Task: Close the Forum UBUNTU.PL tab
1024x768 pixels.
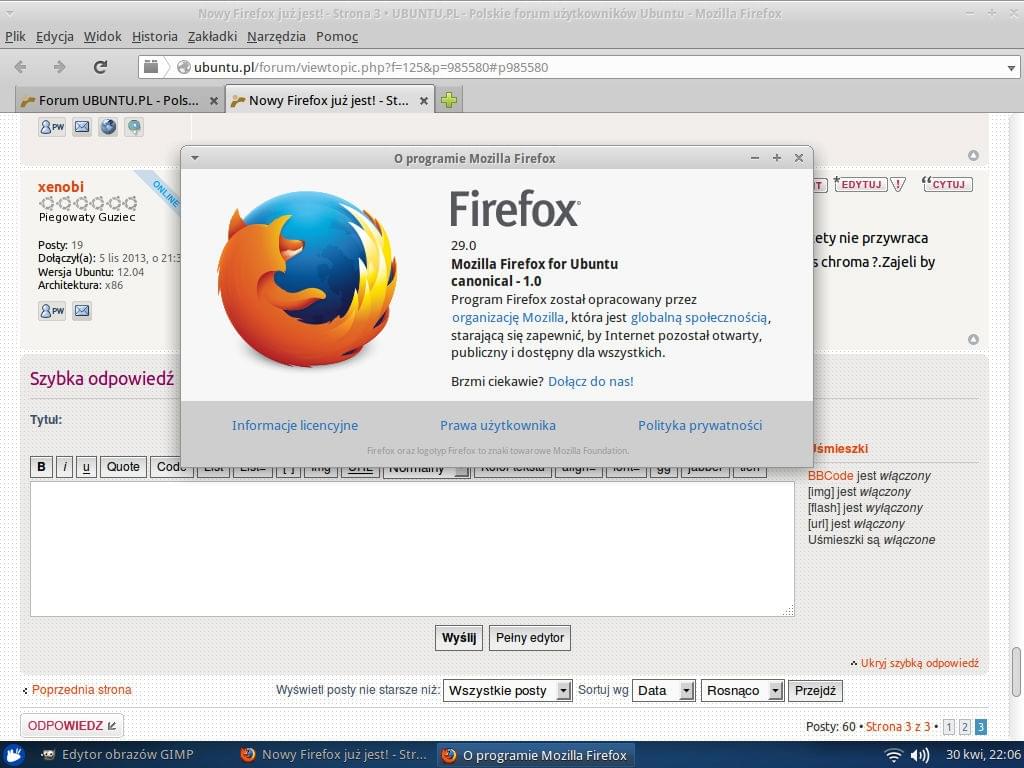Action: click(214, 101)
